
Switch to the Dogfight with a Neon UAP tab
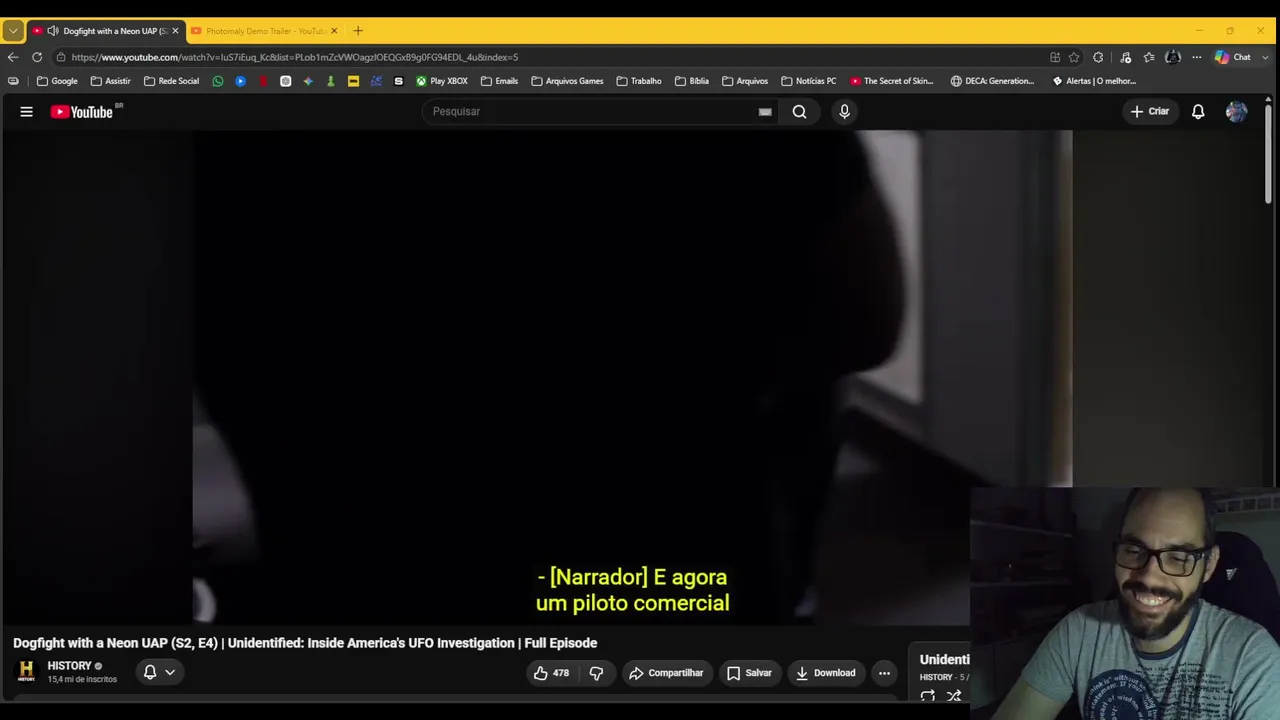point(104,31)
